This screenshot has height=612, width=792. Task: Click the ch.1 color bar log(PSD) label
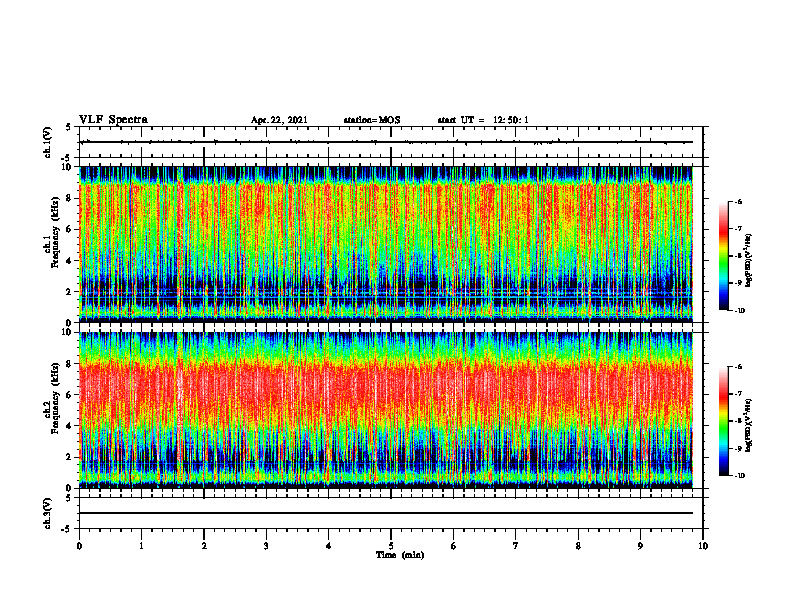[749, 261]
